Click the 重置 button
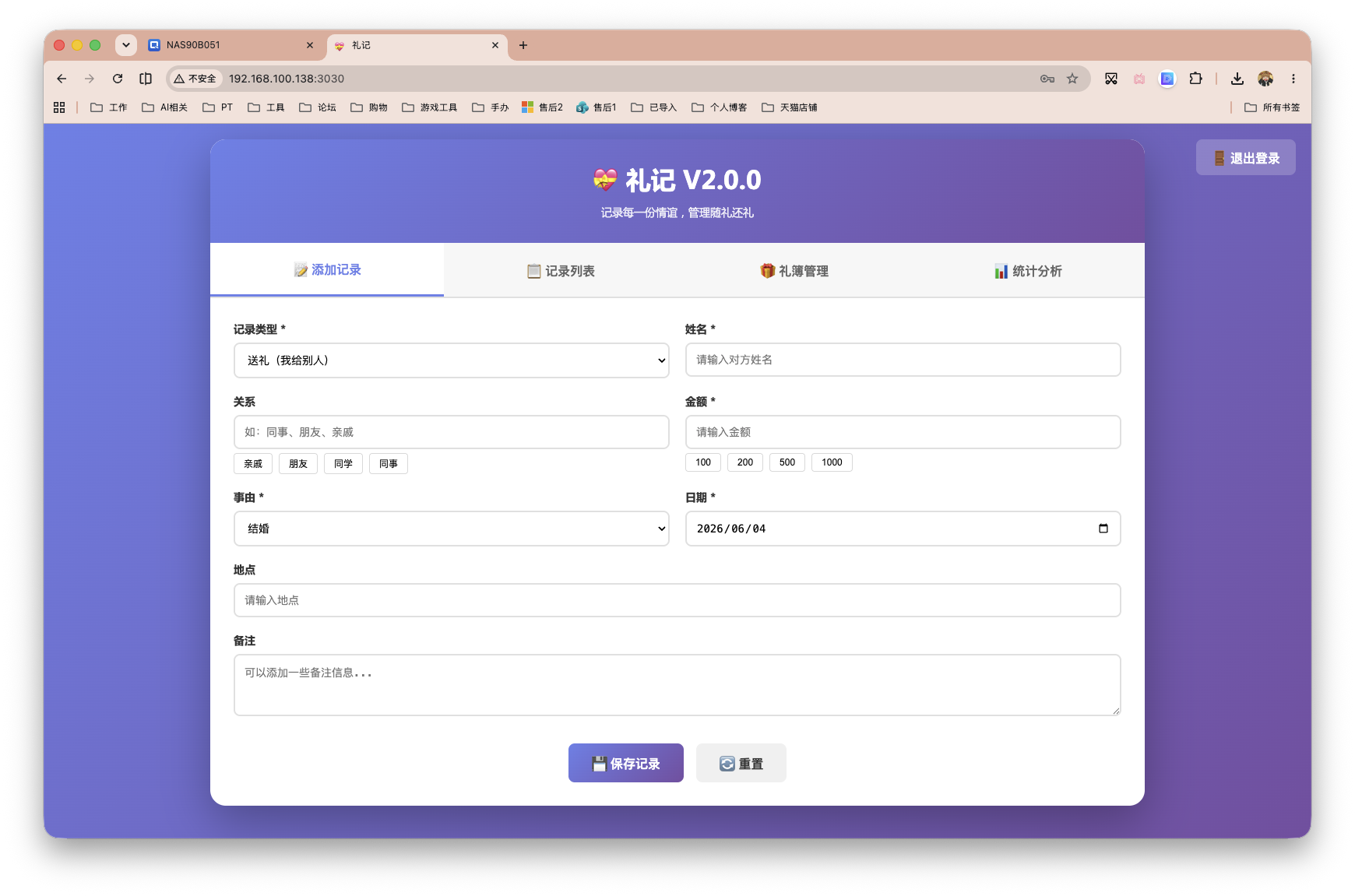1355x896 pixels. click(x=741, y=763)
